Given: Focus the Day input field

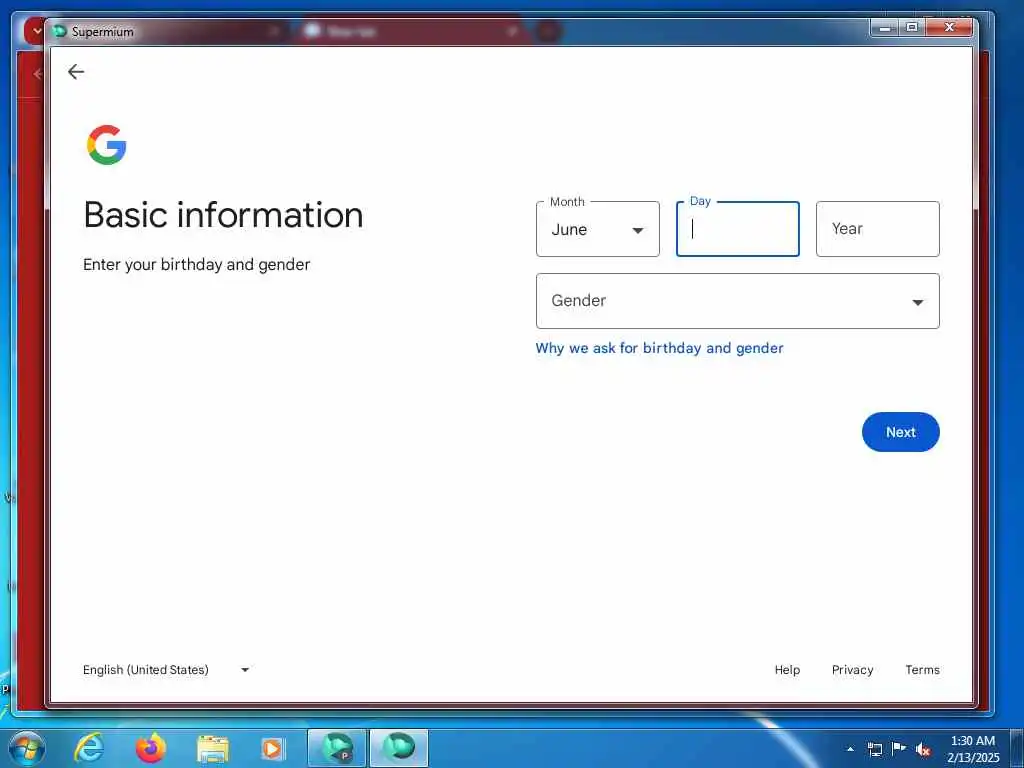Looking at the screenshot, I should pyautogui.click(x=737, y=229).
